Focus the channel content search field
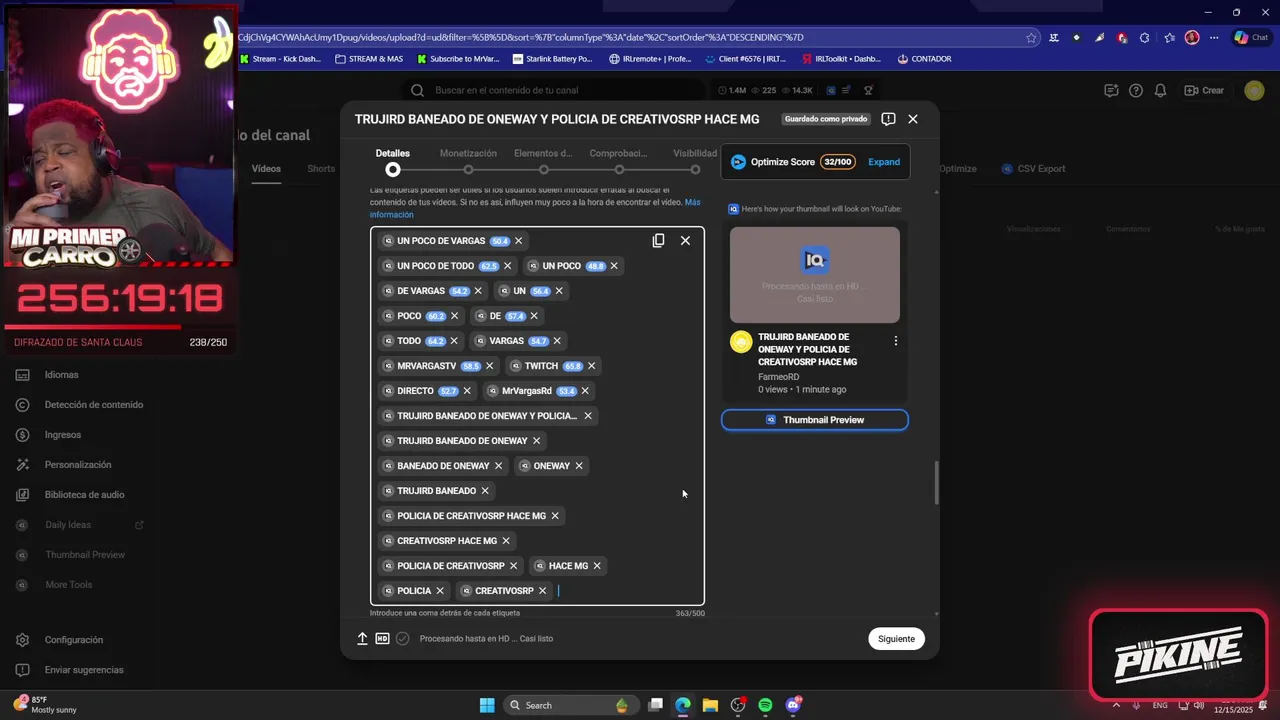 (555, 90)
